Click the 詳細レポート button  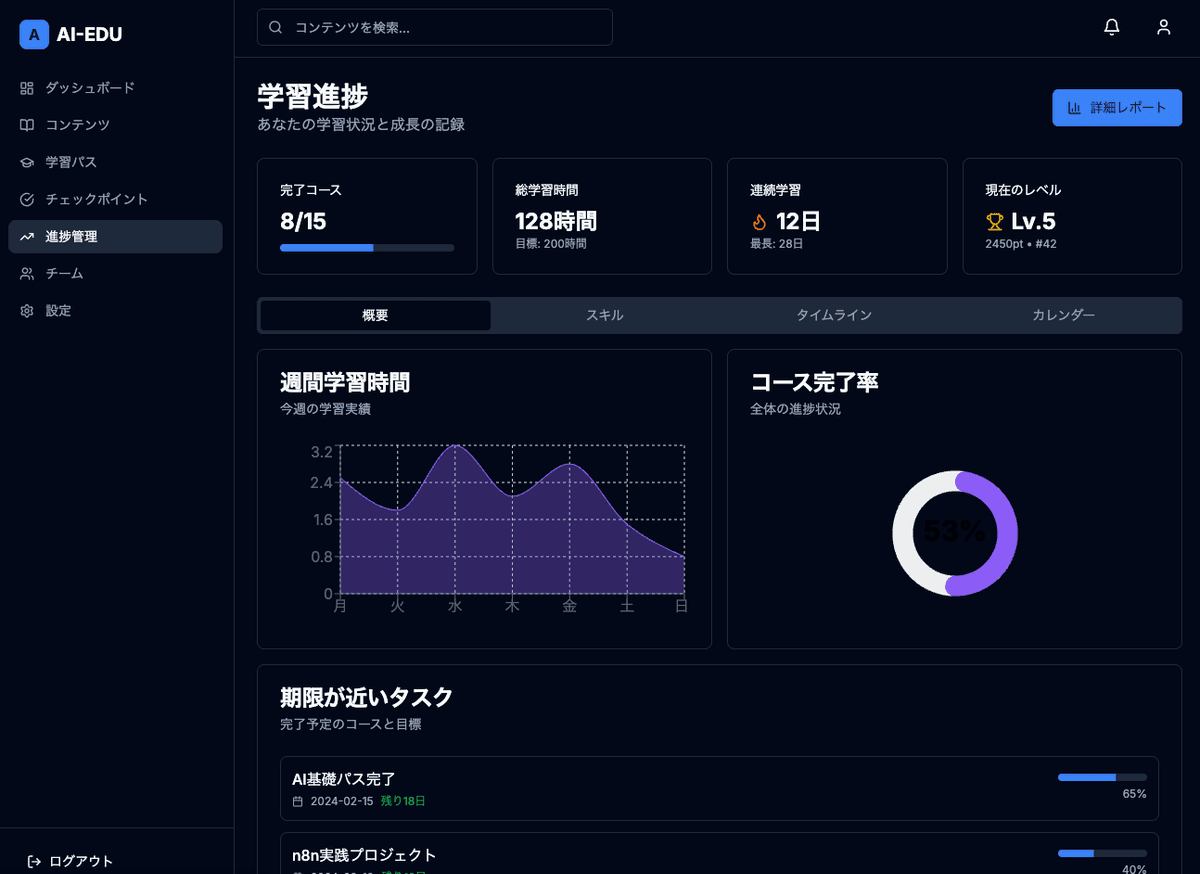tap(1117, 107)
